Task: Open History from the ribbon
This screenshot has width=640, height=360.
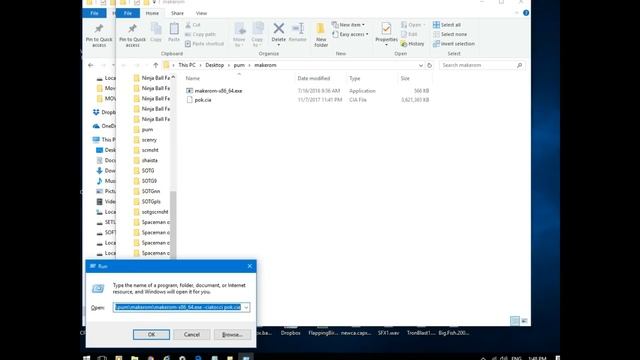Action: point(413,44)
